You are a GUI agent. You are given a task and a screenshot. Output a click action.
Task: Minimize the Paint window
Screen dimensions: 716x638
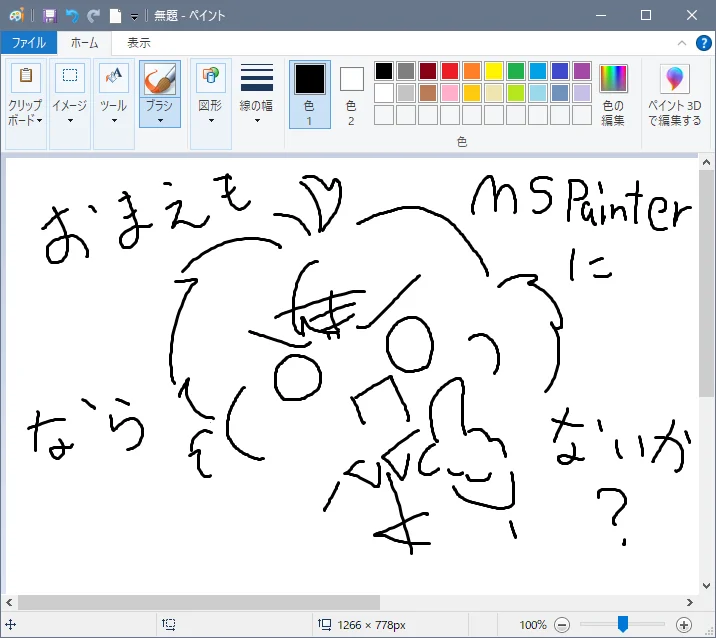[601, 16]
